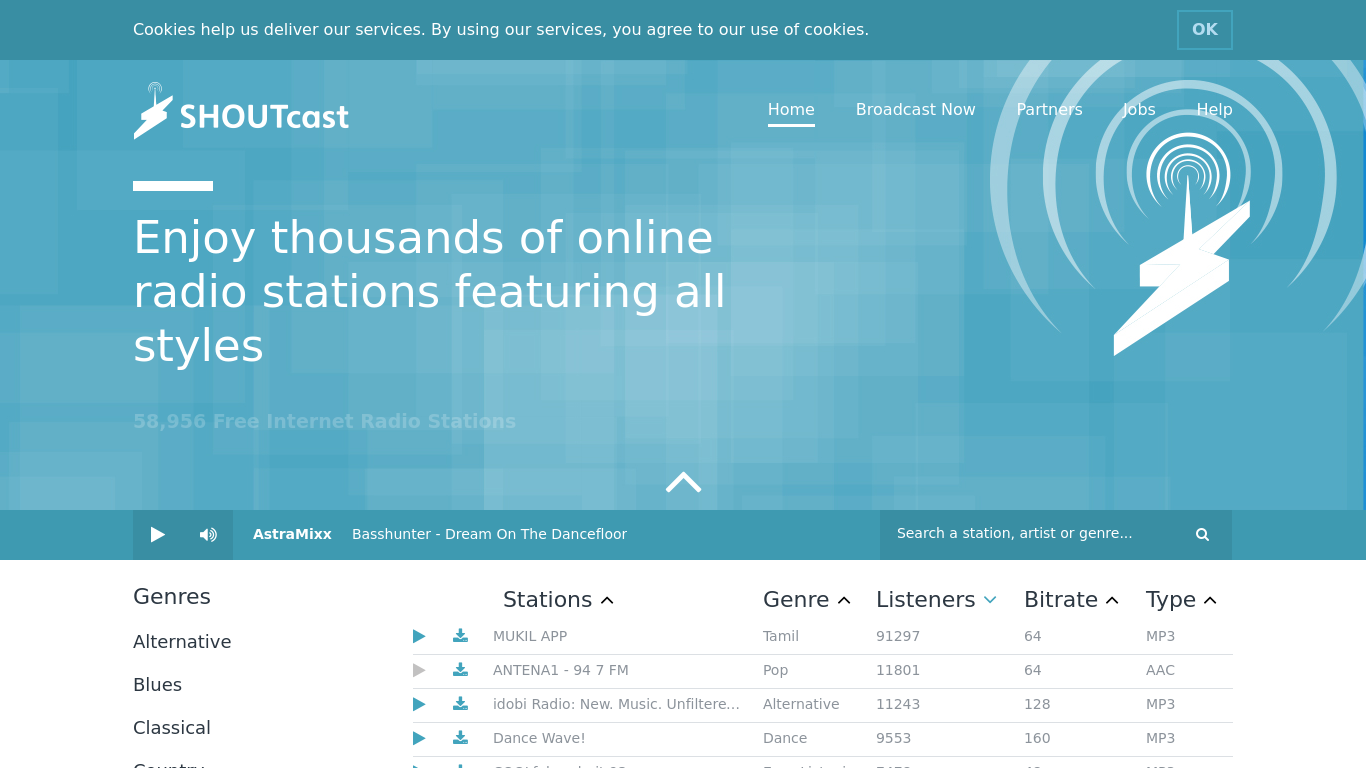The height and width of the screenshot is (768, 1366).
Task: Select the Blues genre
Action: (x=157, y=685)
